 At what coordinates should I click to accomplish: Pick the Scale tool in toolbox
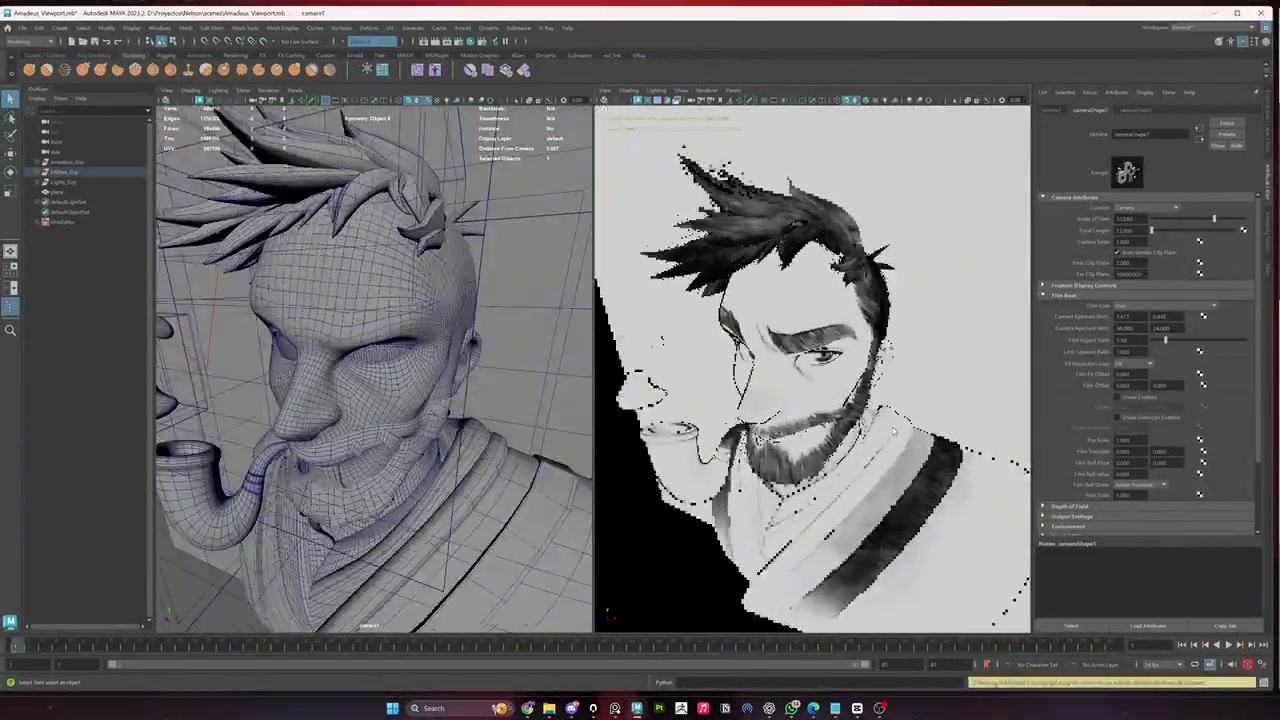(x=10, y=190)
